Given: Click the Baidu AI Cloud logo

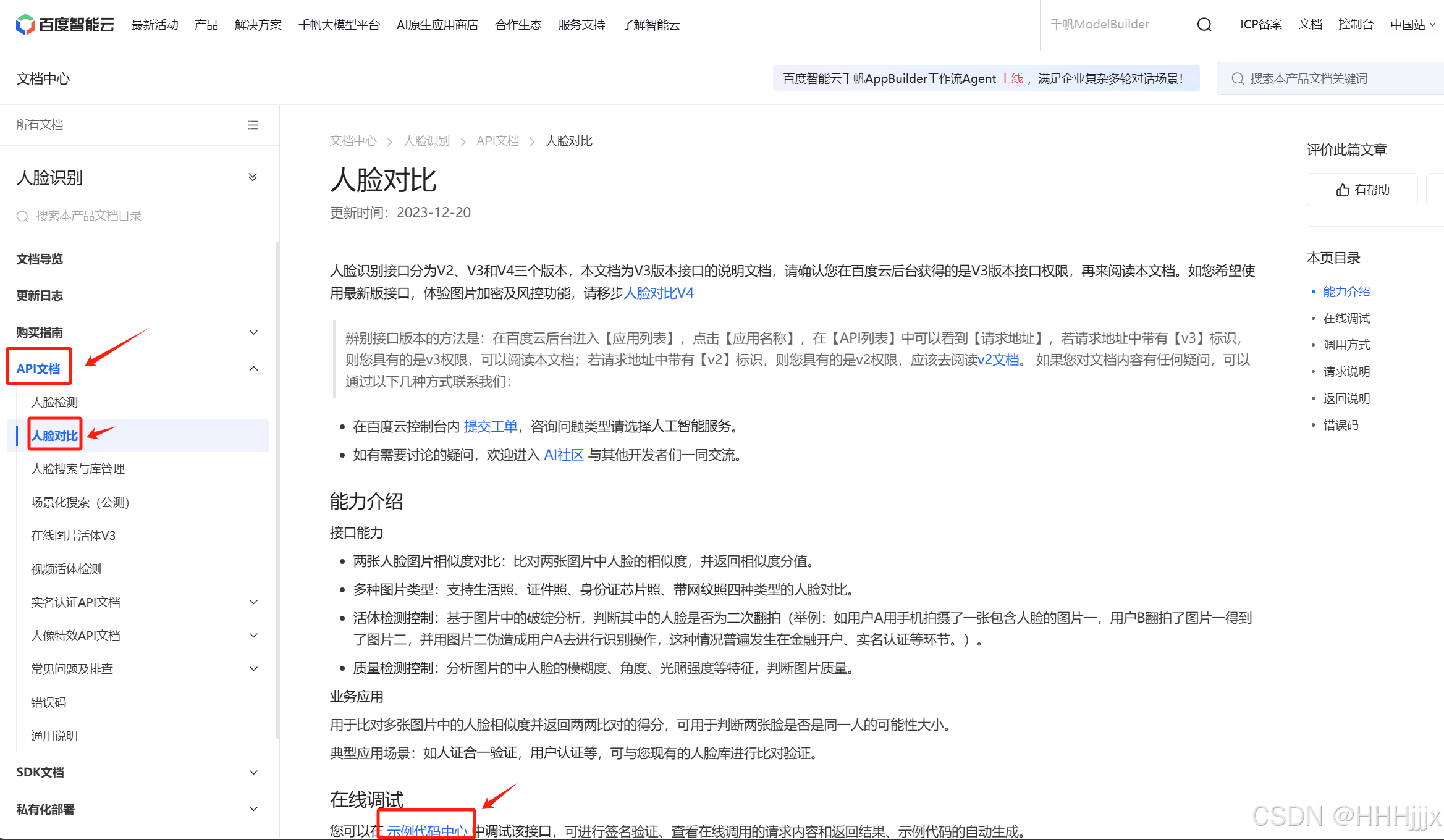Looking at the screenshot, I should click(65, 25).
